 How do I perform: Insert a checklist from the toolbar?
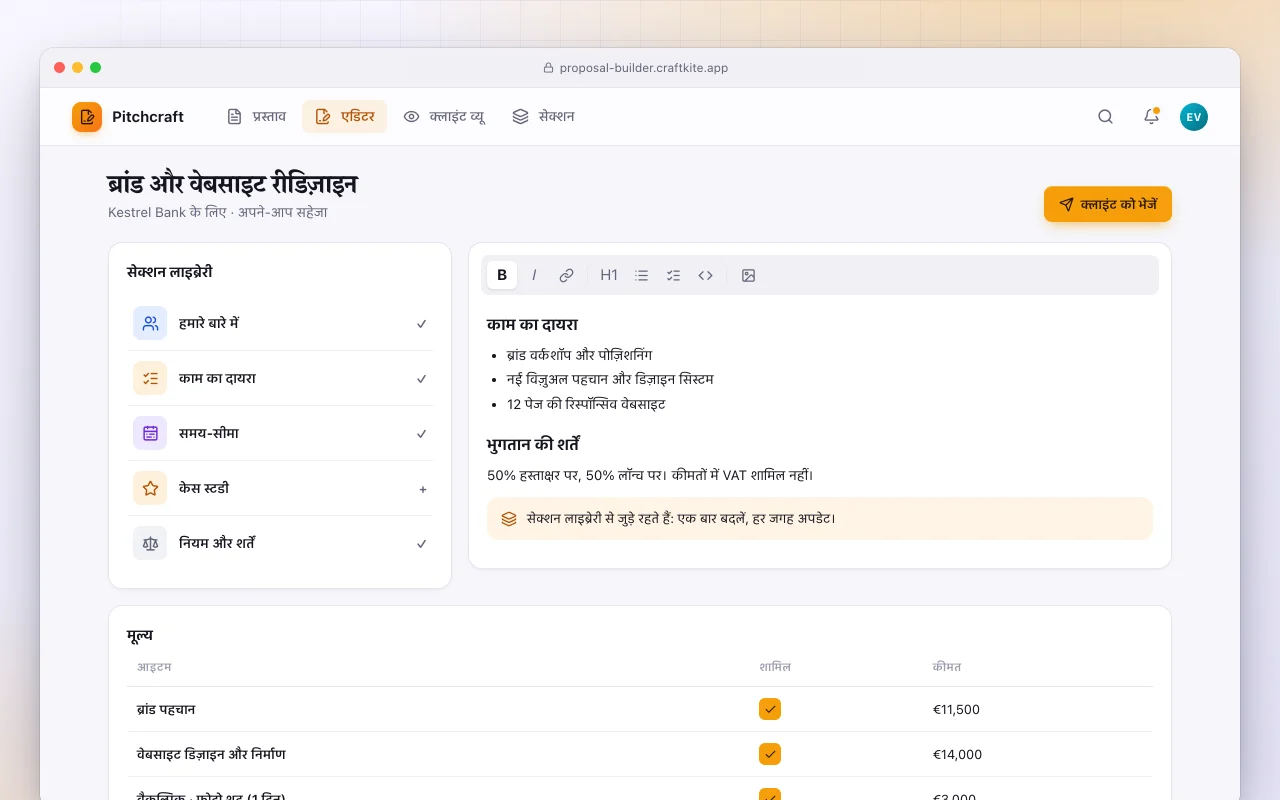tap(674, 275)
